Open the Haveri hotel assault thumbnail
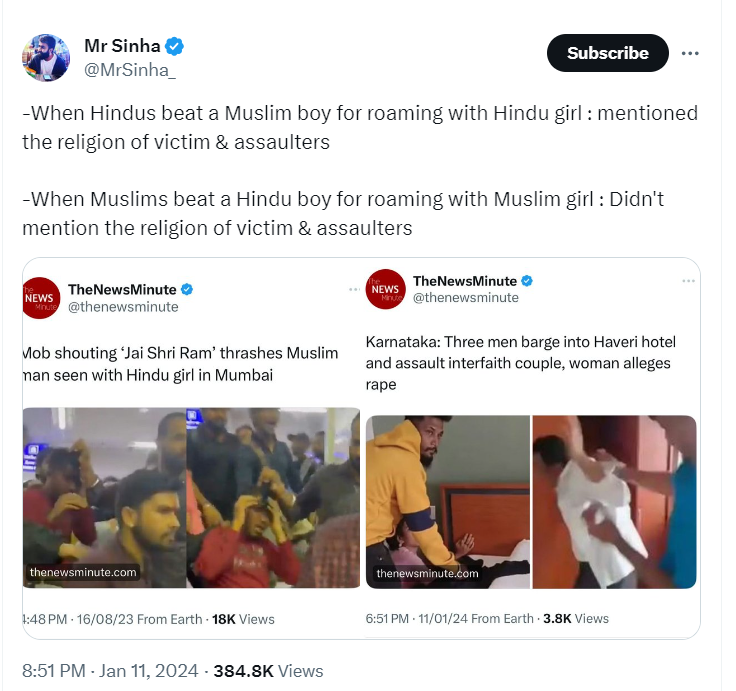736x691 pixels. point(531,501)
